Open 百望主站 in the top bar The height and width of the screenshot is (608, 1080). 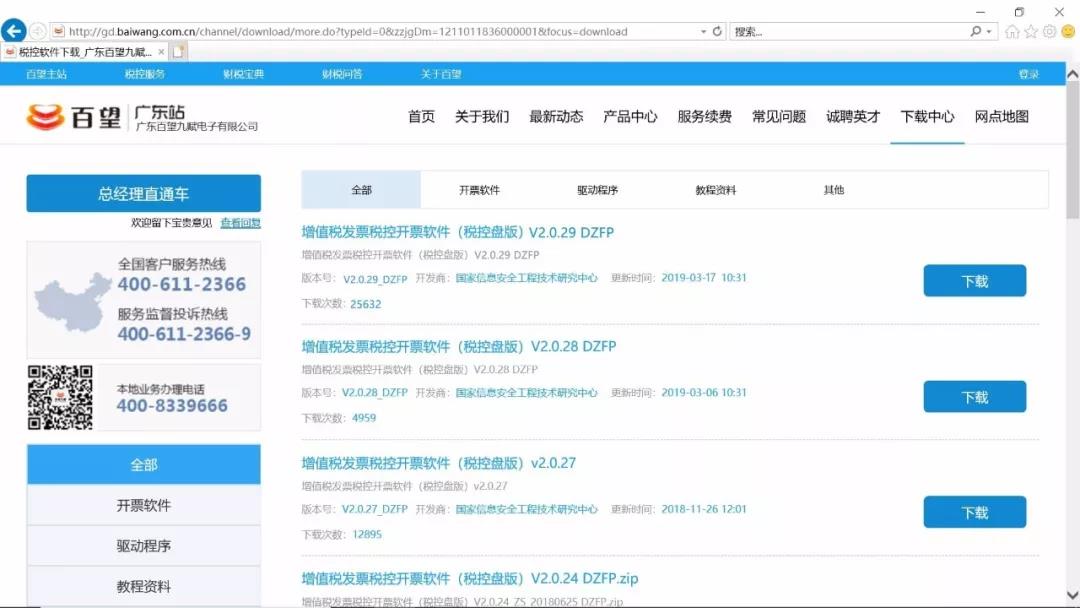(x=46, y=74)
